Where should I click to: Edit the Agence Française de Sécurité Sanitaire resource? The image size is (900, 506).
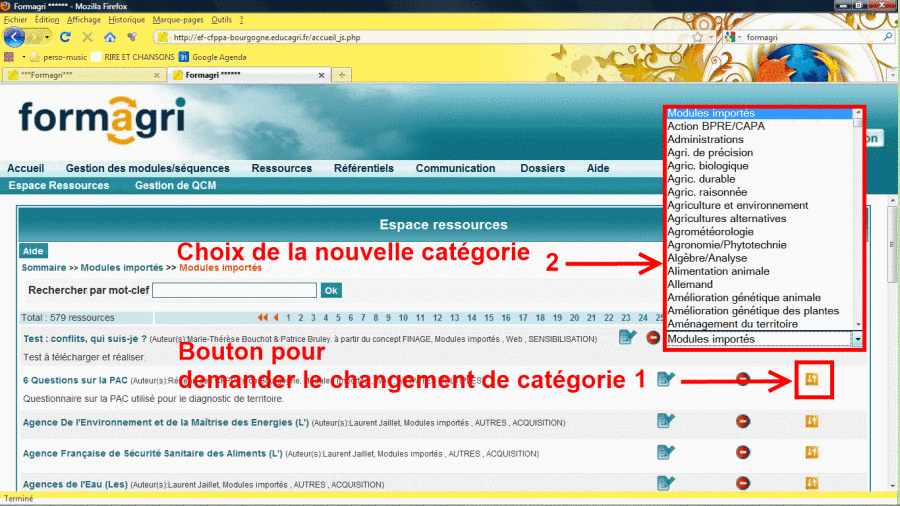coord(665,452)
